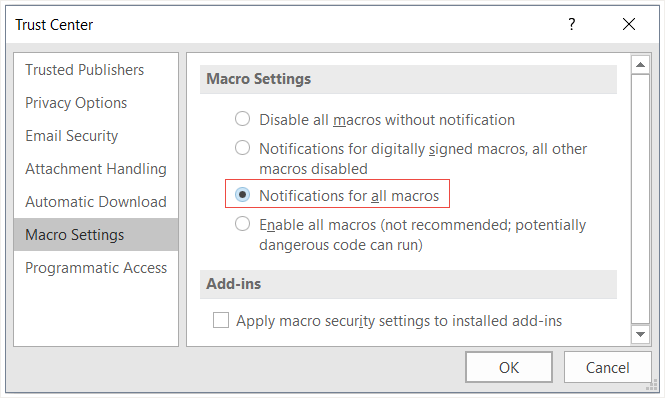665x398 pixels.
Task: Click the vertical scrollbar track
Action: [640, 199]
